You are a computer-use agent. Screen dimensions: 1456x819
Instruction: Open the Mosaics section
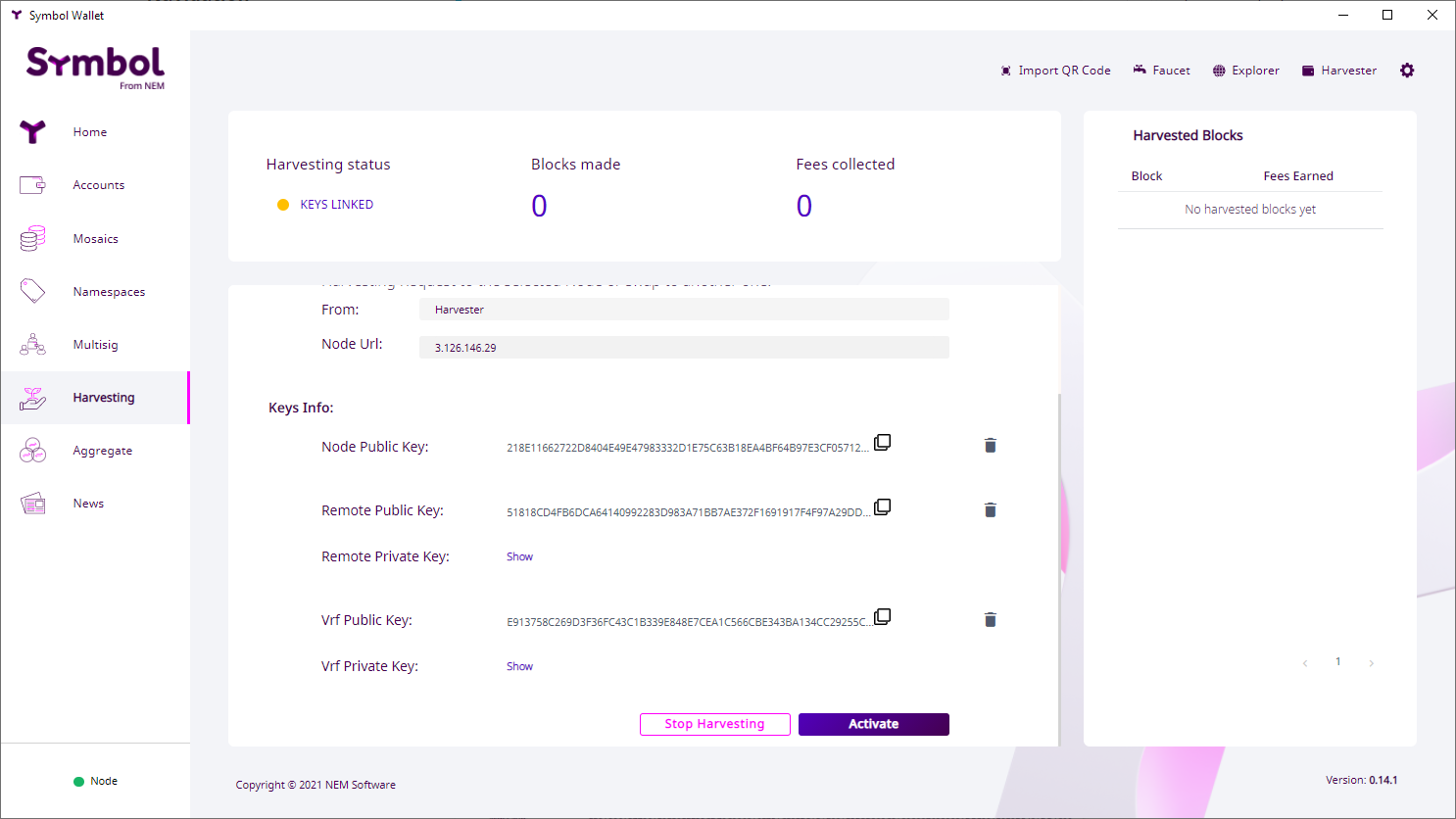pos(95,239)
